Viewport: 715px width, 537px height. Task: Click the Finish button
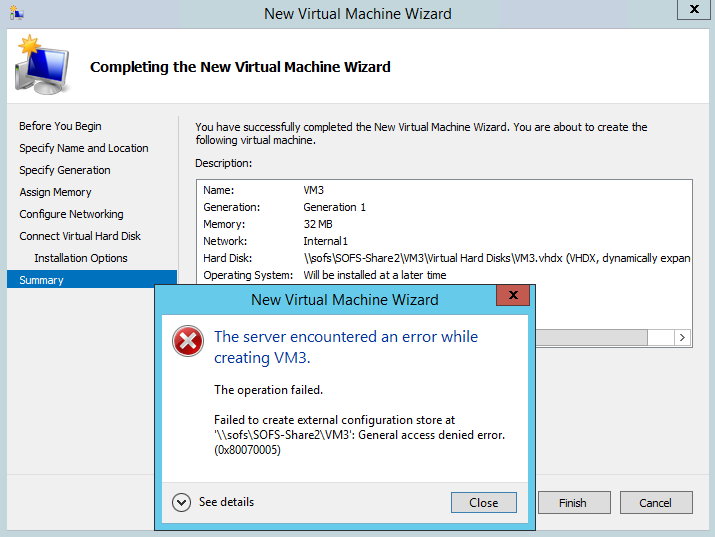(572, 502)
